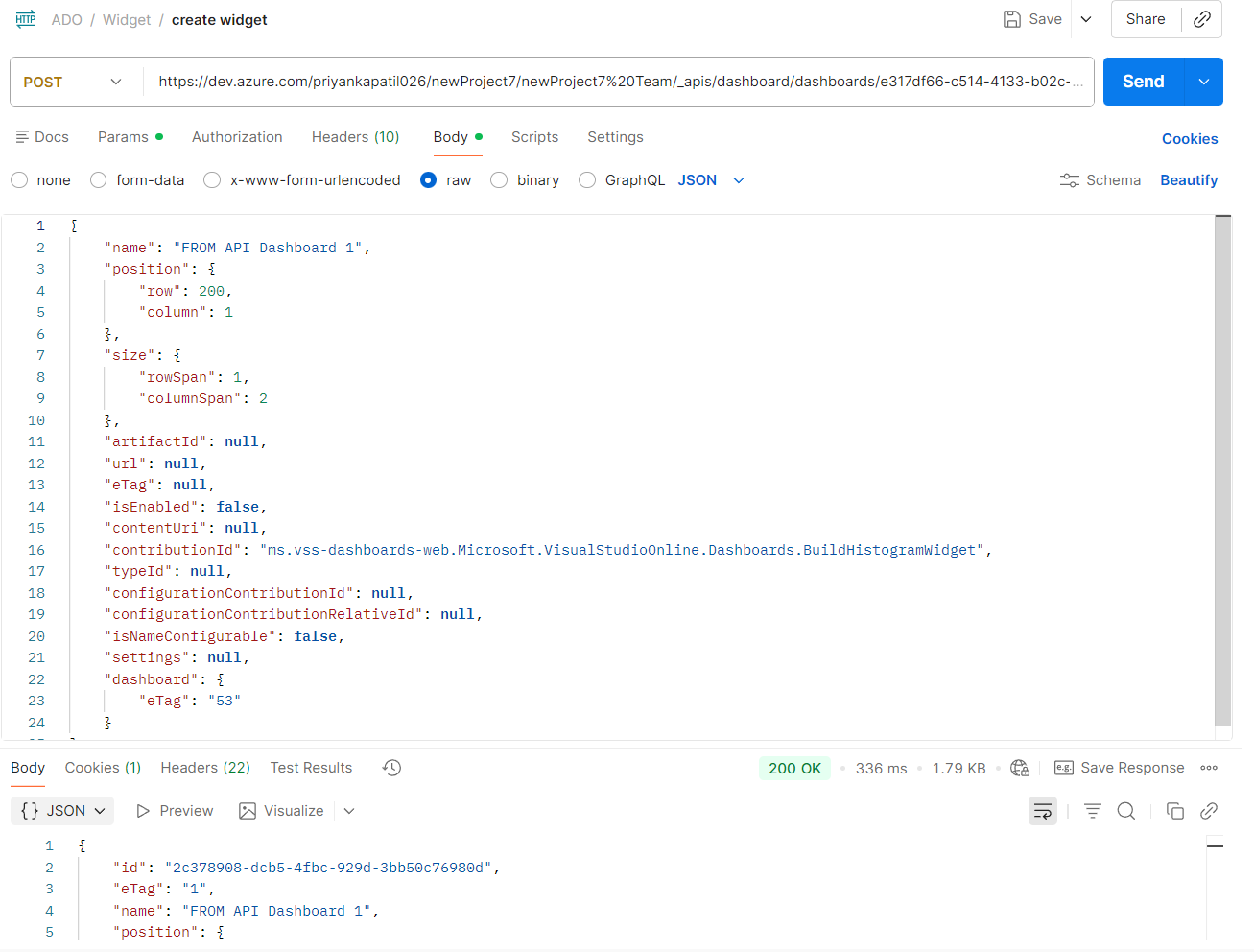Click the response pane scrollbar marker
The height and width of the screenshot is (952, 1254).
coord(1215,846)
